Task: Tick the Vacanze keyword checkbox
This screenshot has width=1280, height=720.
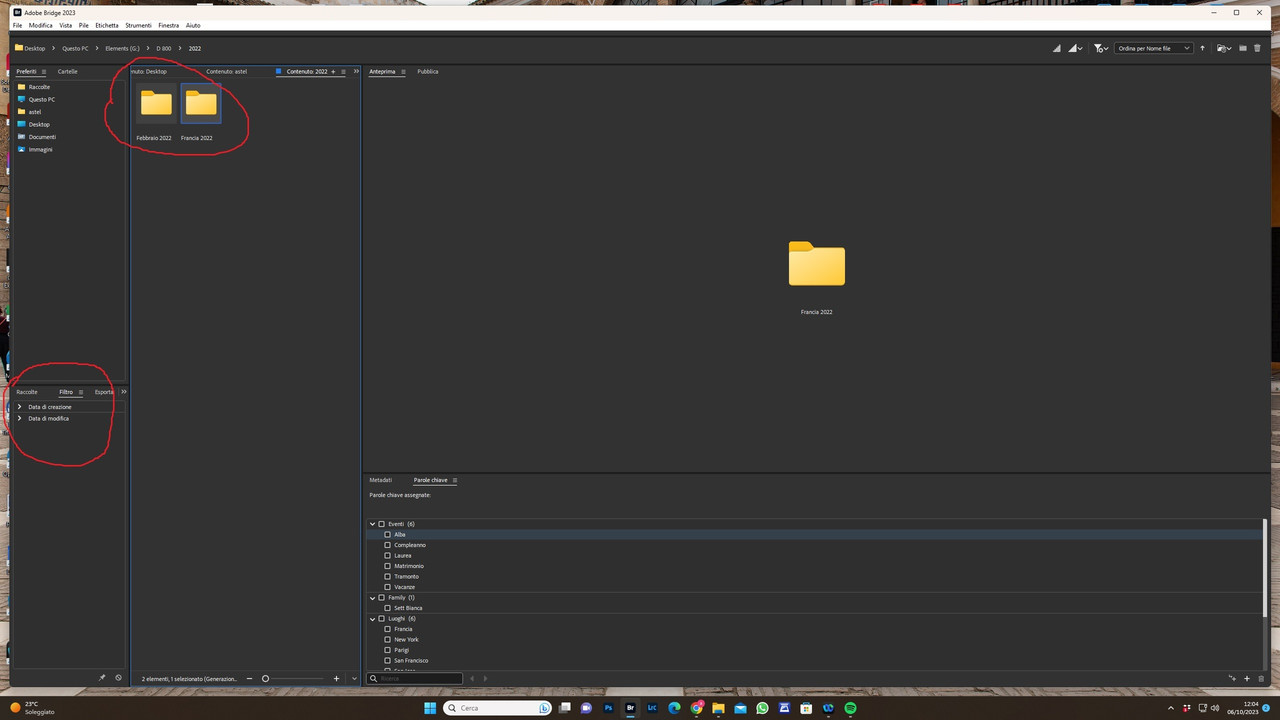Action: [388, 587]
